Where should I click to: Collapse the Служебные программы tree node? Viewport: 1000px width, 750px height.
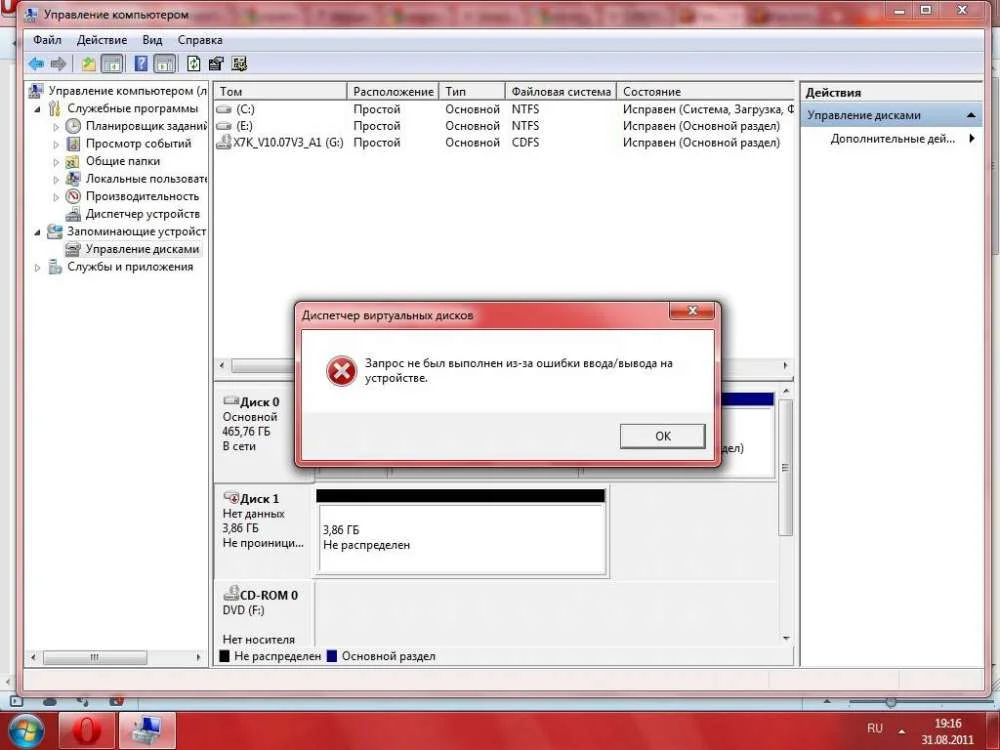(37, 109)
